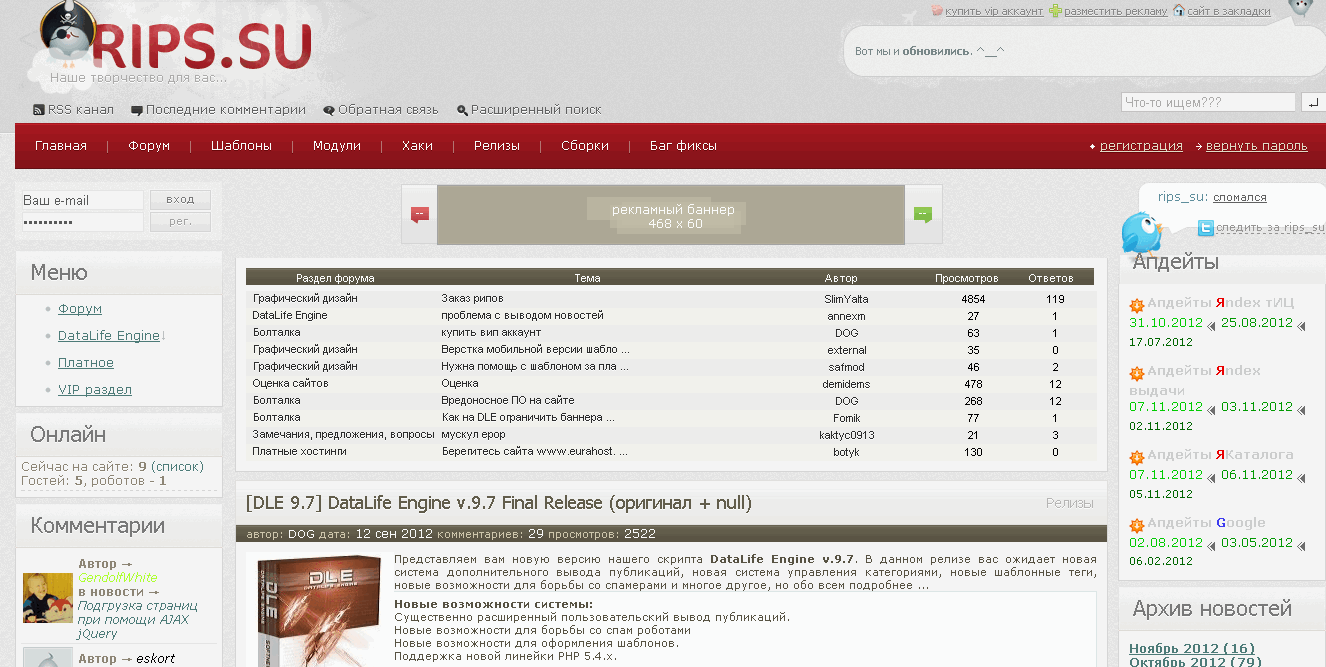
Task: Open the DataLife Engine sidebar link
Action: tap(109, 336)
